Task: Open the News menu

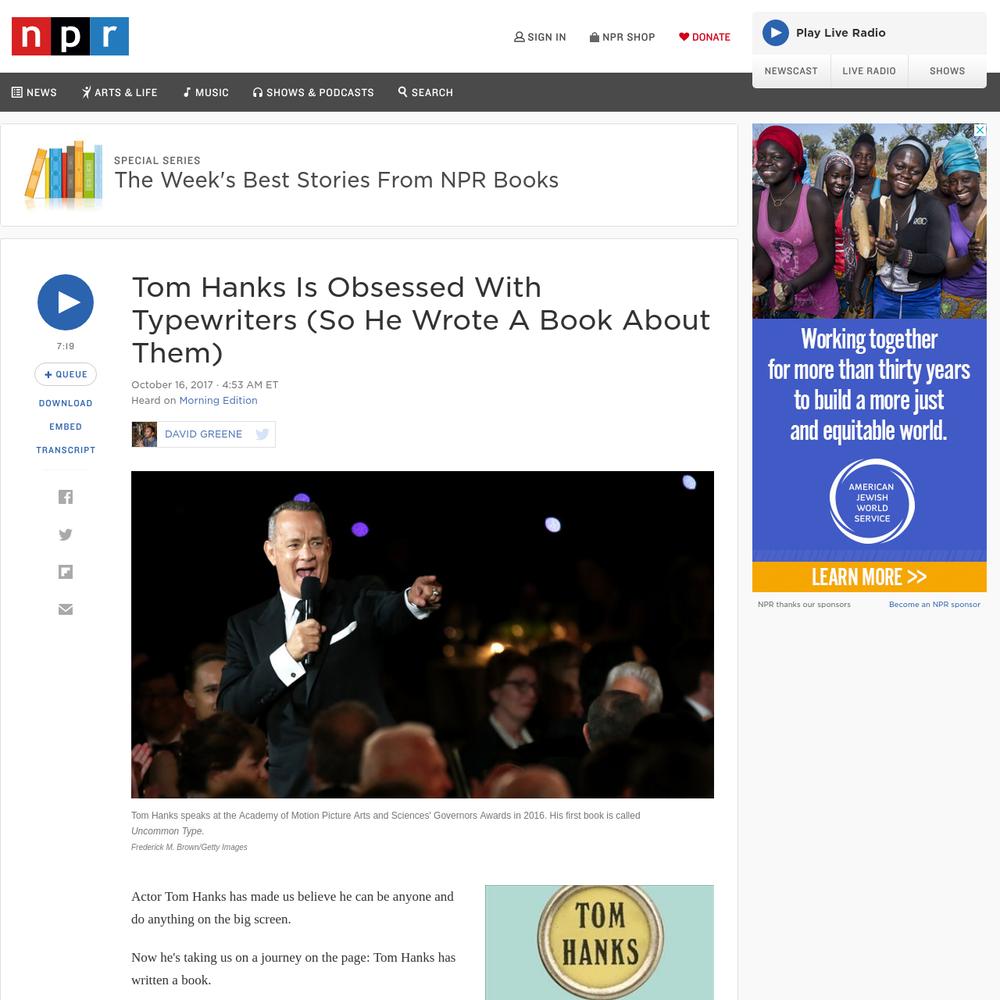Action: click(34, 92)
